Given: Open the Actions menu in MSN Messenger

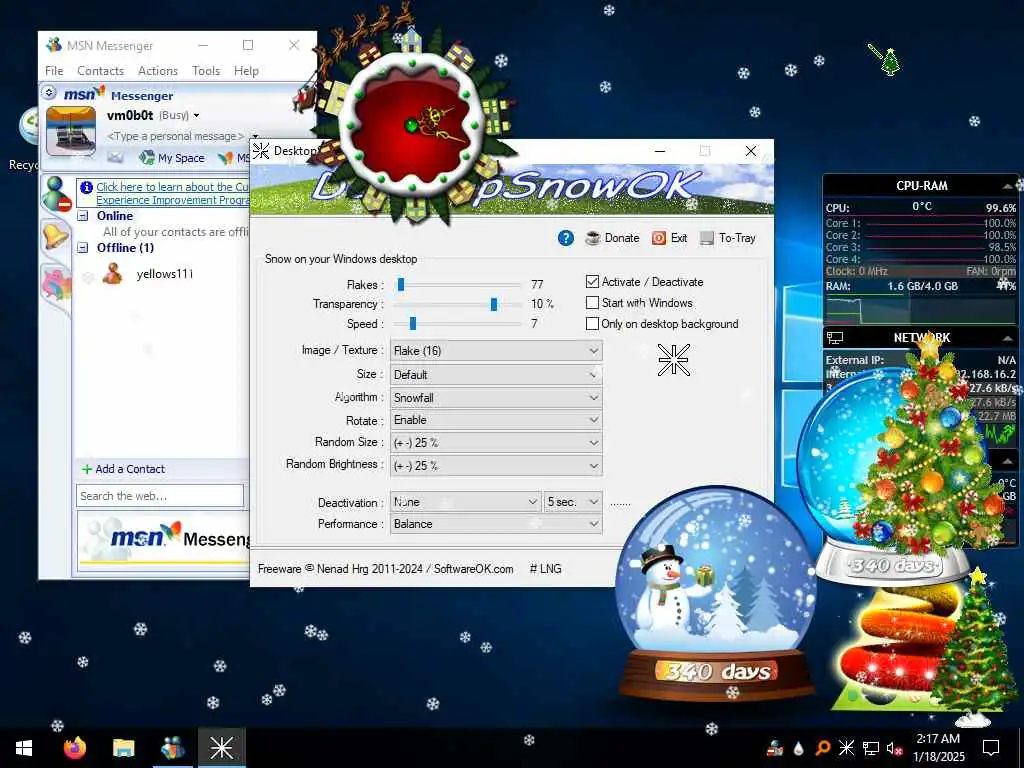Looking at the screenshot, I should coord(158,71).
